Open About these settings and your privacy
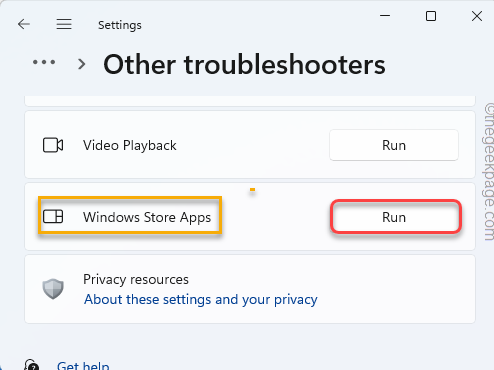Screen dimensions: 494x370 [x=201, y=299]
